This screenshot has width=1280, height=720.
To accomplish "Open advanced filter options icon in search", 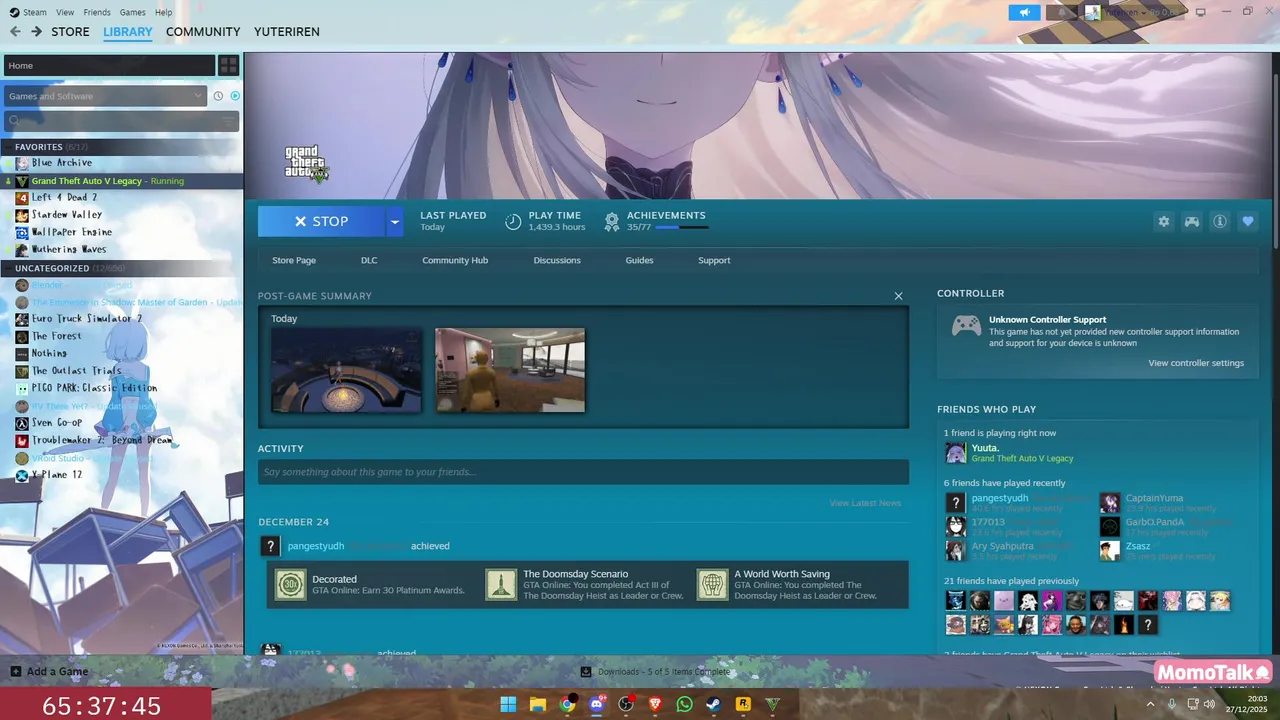I will coord(229,121).
